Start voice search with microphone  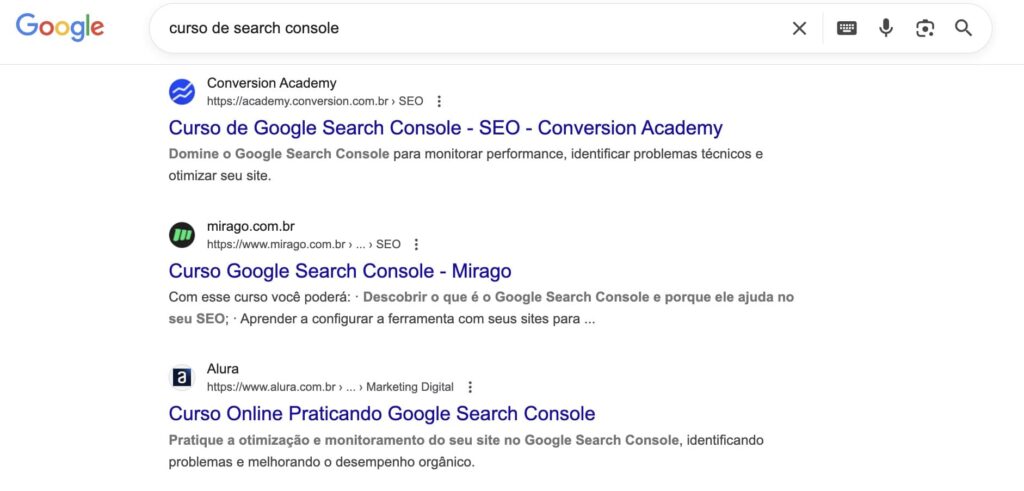coord(886,28)
